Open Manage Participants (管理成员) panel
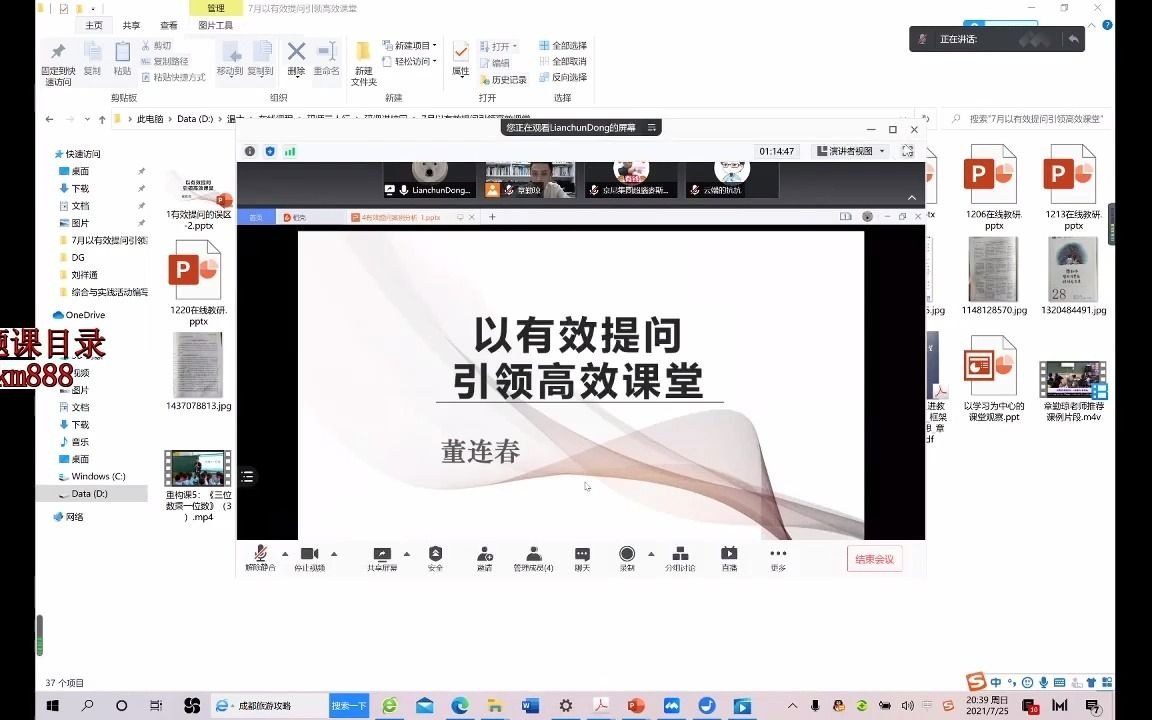The height and width of the screenshot is (720, 1152). (533, 558)
